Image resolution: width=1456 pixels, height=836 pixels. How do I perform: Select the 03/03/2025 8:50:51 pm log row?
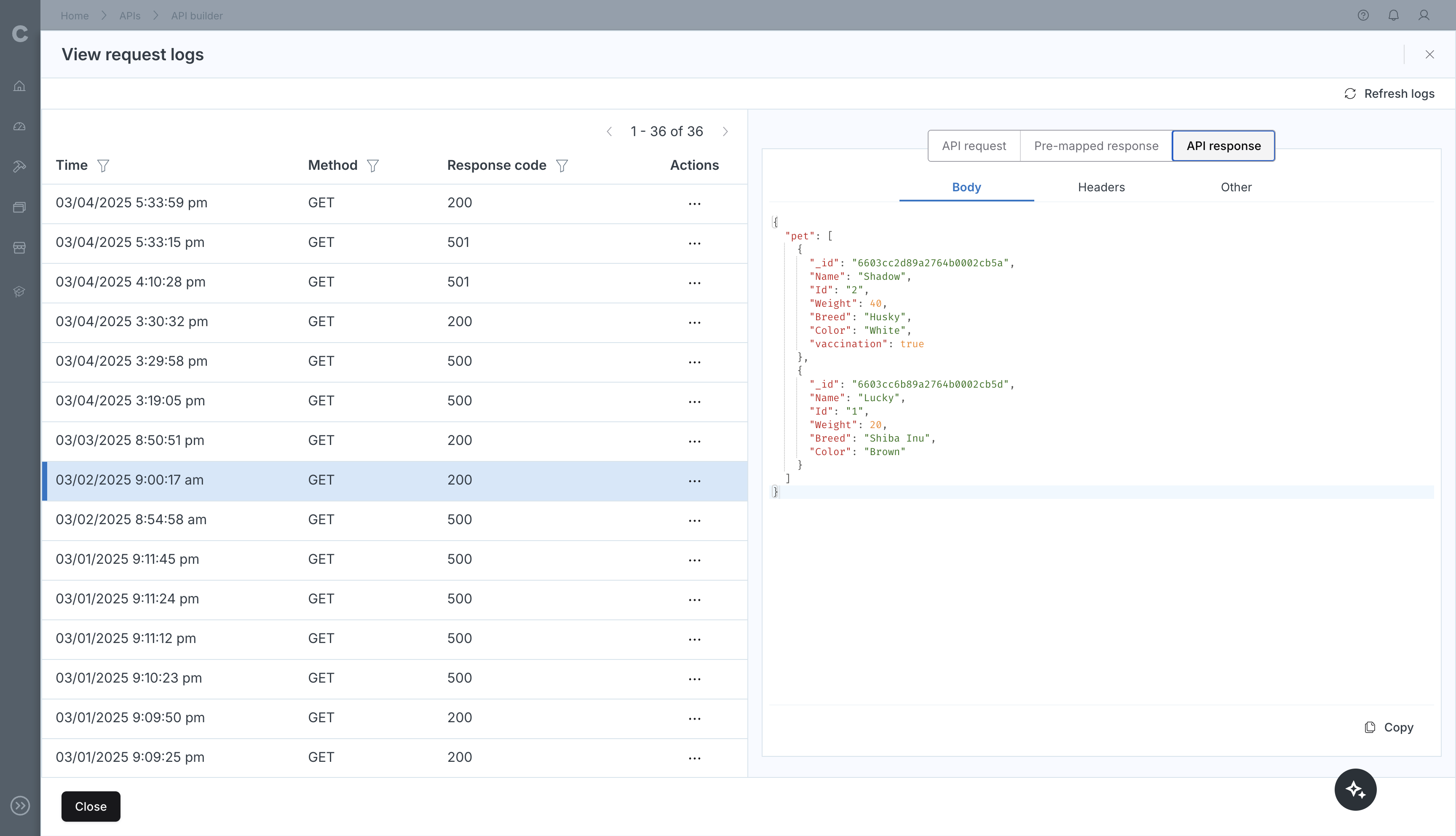click(394, 441)
